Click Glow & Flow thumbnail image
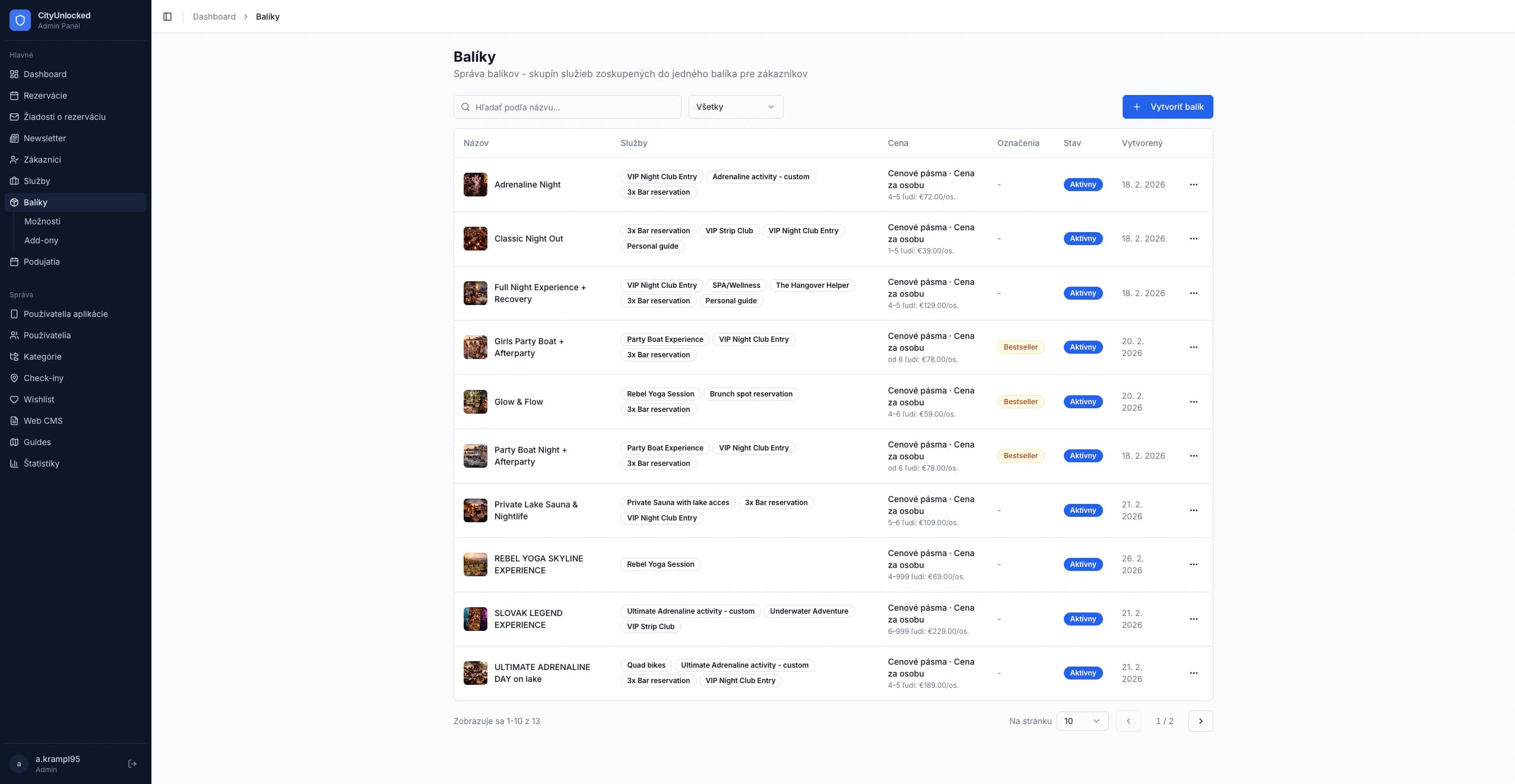Image resolution: width=1515 pixels, height=784 pixels. [x=475, y=402]
